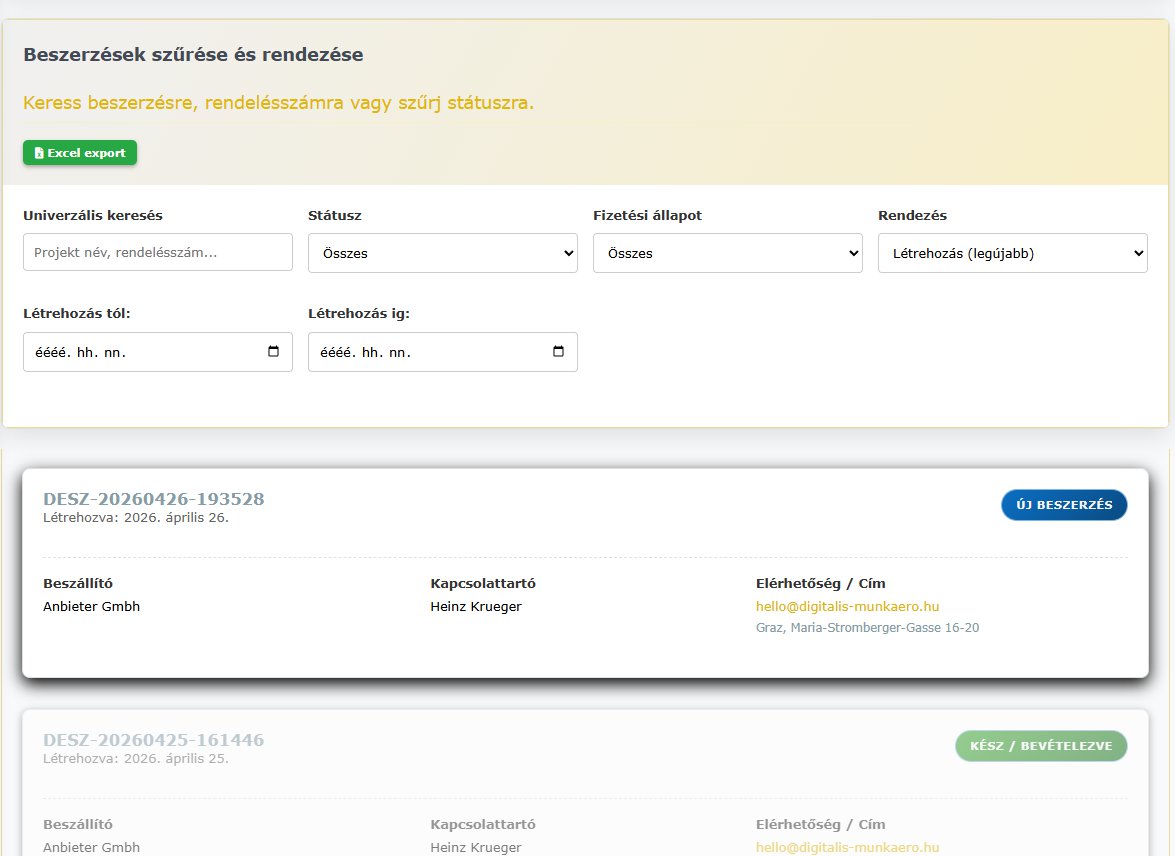Image resolution: width=1175 pixels, height=856 pixels.
Task: Click the KÉSZ / BEVÉTELEZVE status badge
Action: tap(1041, 746)
